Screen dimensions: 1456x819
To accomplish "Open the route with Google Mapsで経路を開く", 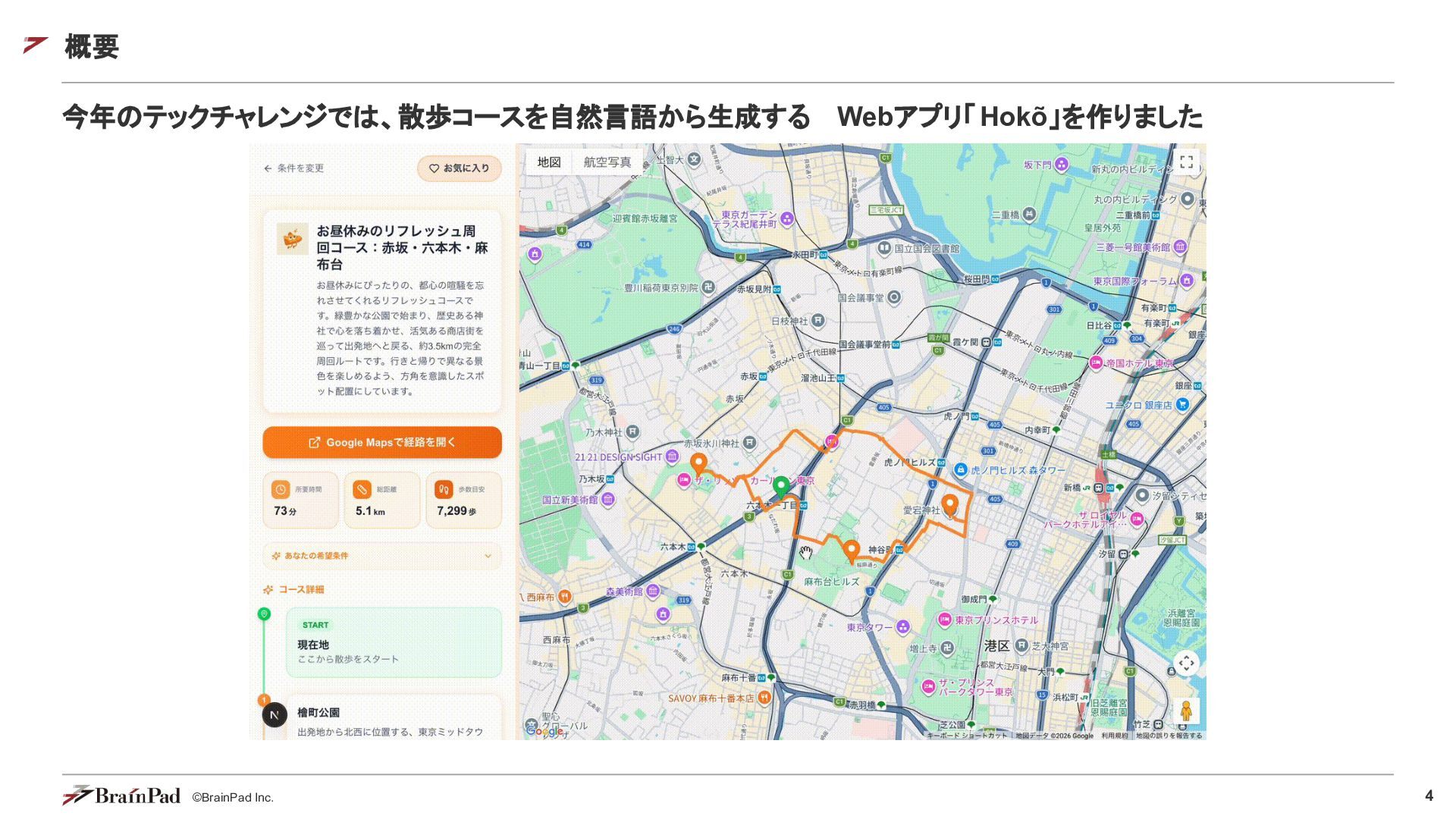I will 382,442.
